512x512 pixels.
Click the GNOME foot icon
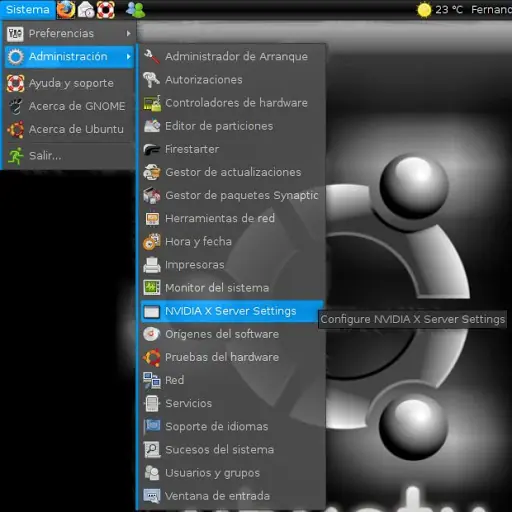click(x=15, y=106)
